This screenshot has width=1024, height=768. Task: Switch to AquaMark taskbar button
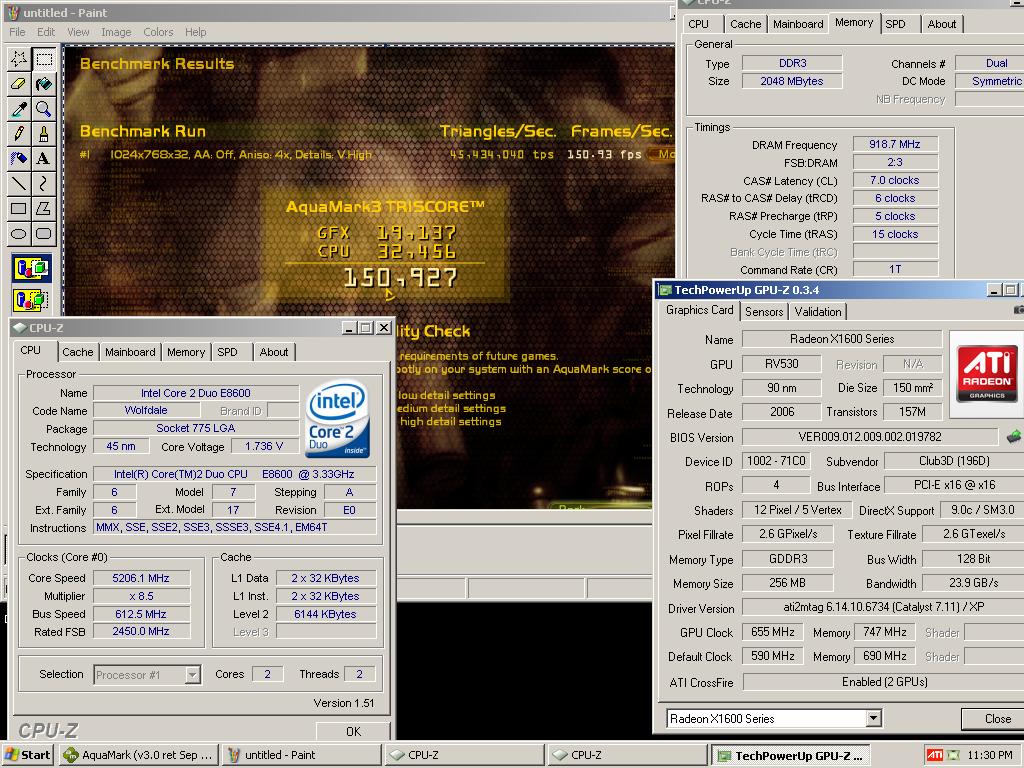(138, 755)
